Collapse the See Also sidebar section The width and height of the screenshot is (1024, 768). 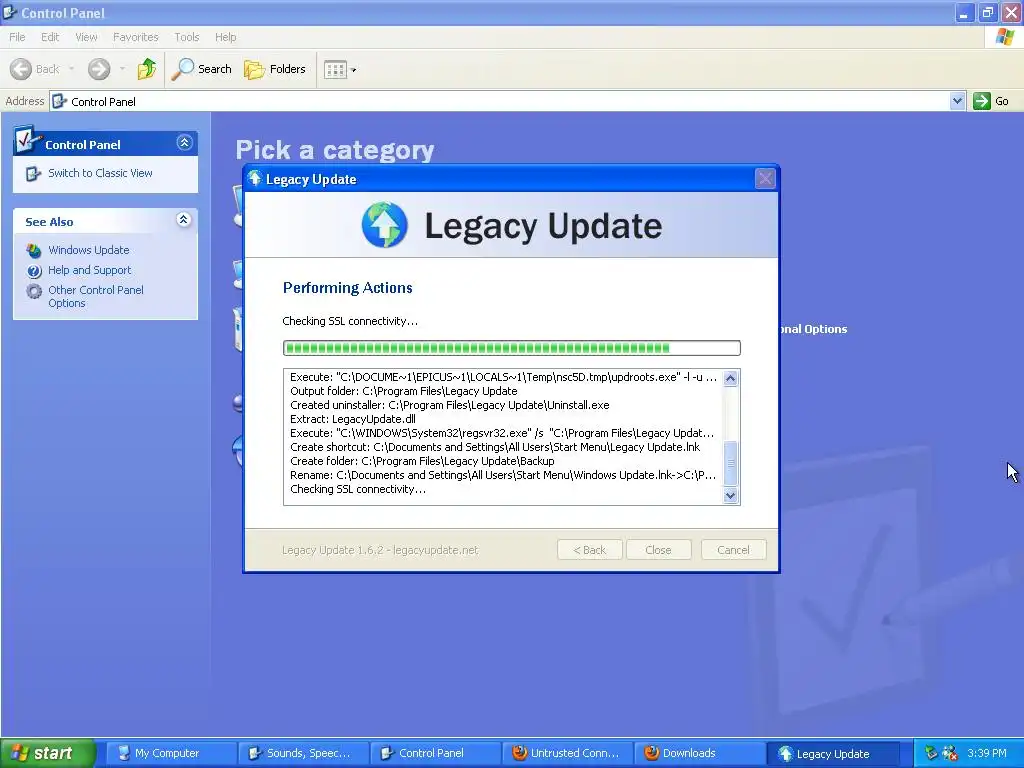coord(184,219)
